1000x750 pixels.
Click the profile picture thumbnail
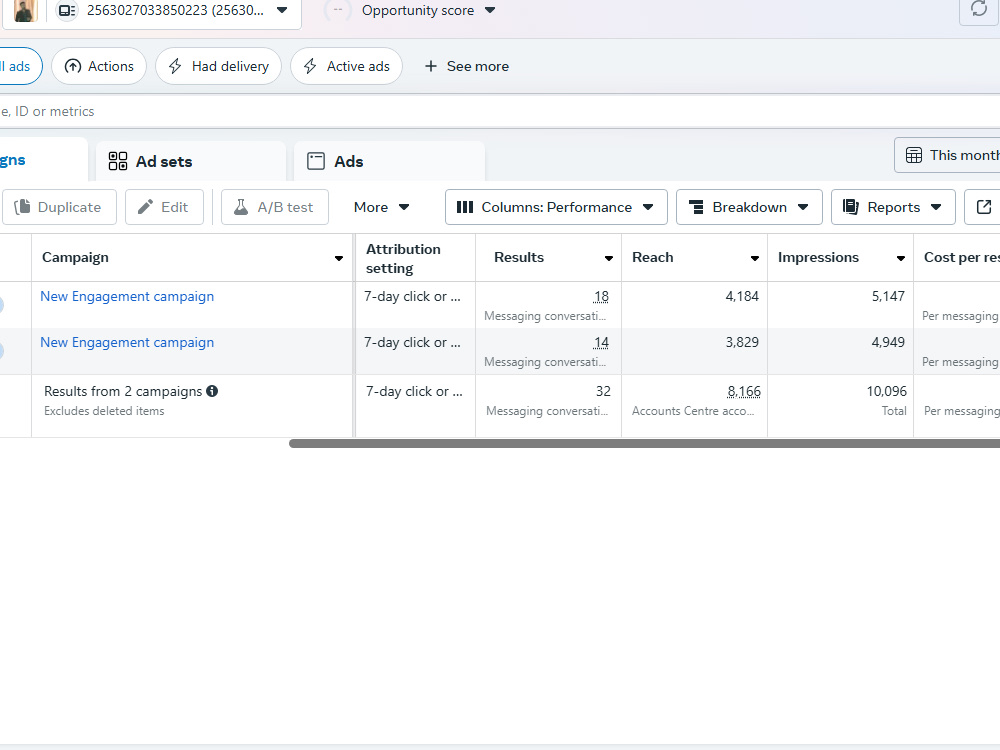(x=26, y=10)
